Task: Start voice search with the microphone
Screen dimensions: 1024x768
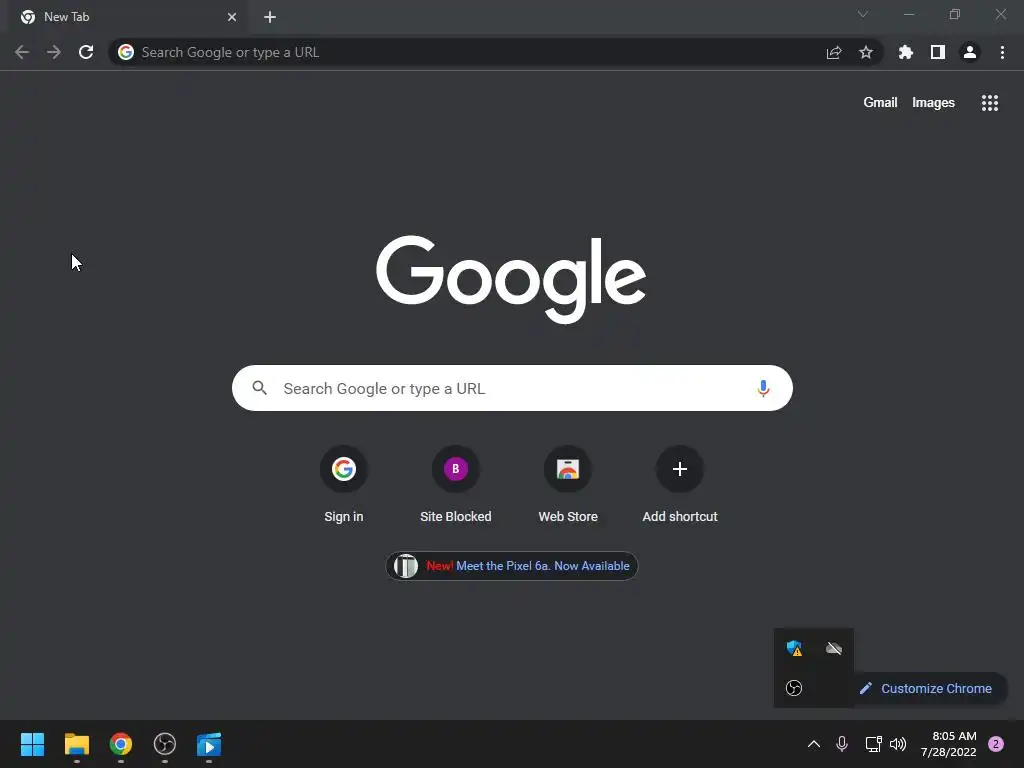Action: (x=763, y=389)
